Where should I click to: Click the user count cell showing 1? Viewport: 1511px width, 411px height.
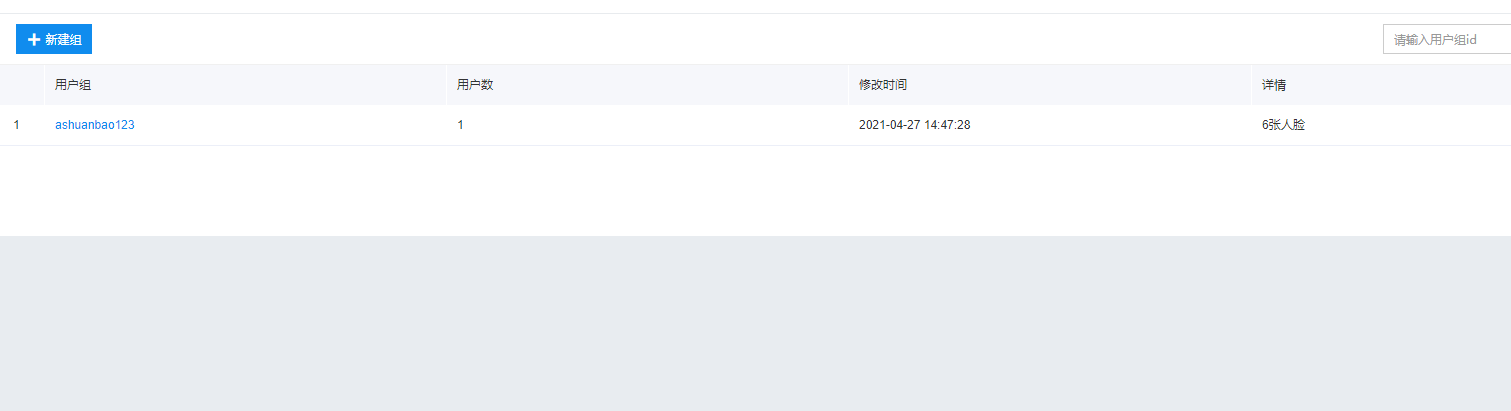pos(460,125)
